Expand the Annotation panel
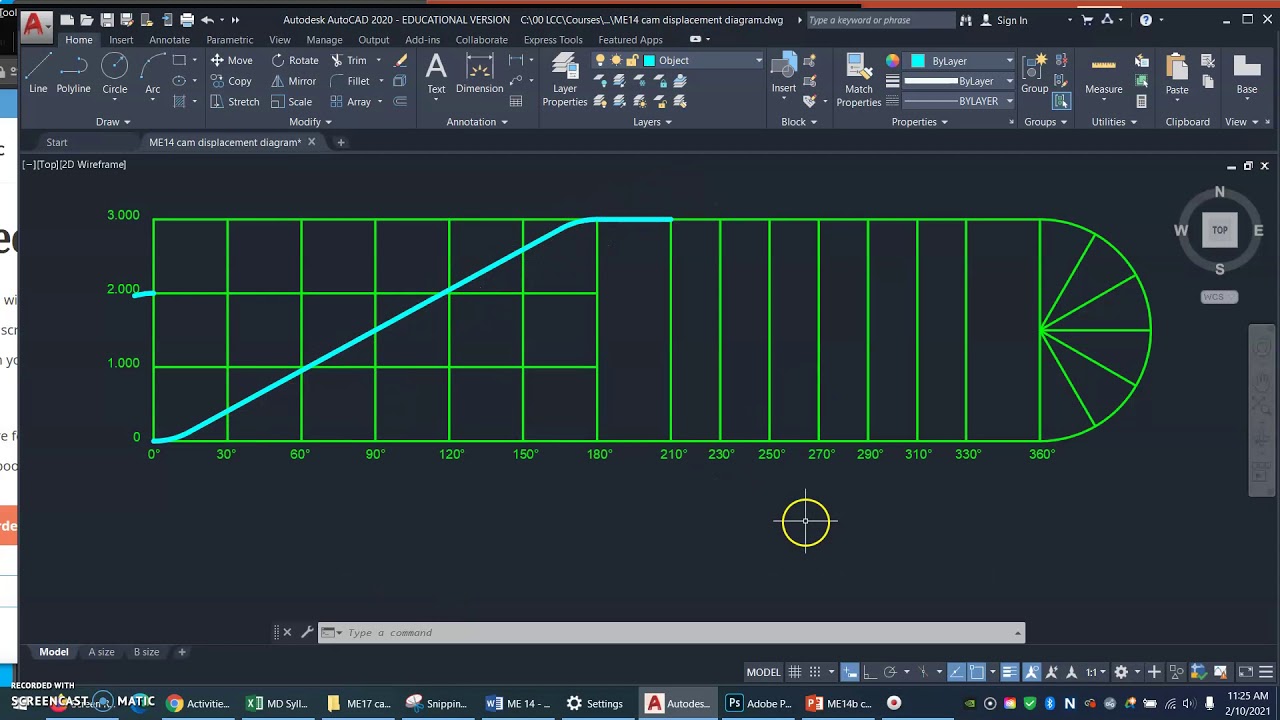1280x720 pixels. coord(477,122)
